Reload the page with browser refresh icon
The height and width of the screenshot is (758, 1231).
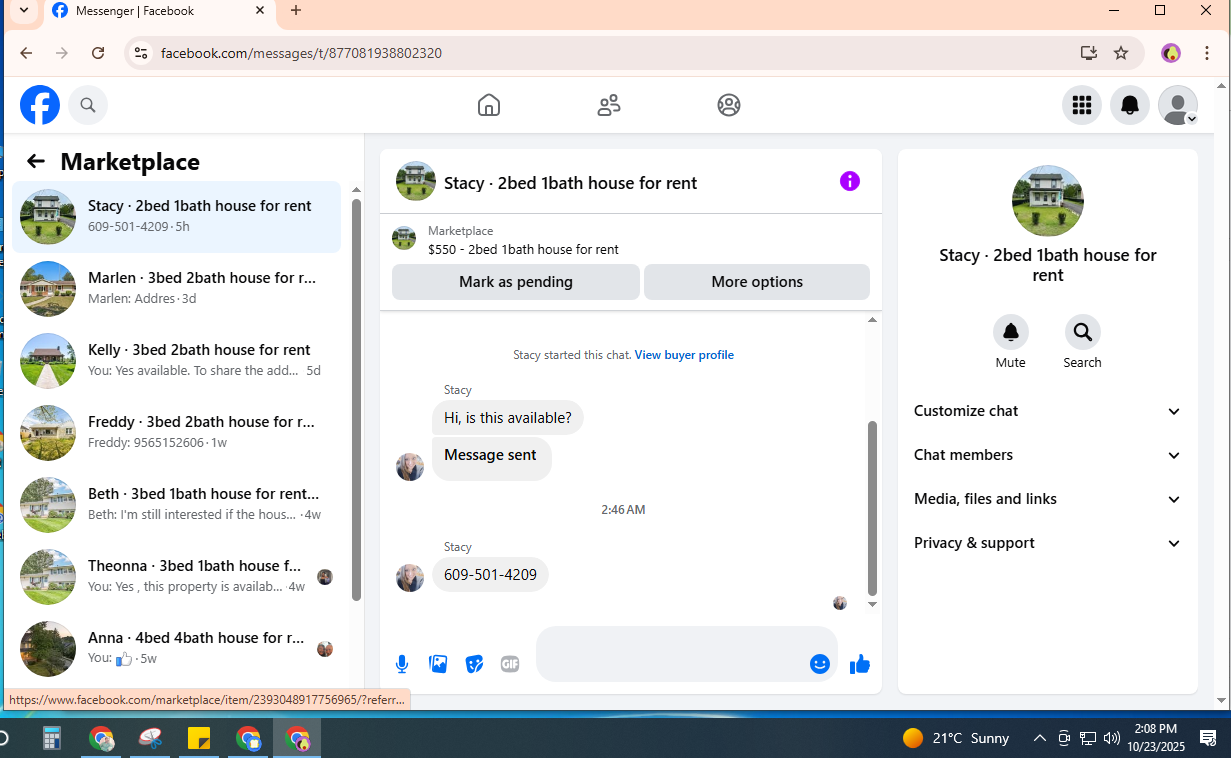click(x=98, y=53)
